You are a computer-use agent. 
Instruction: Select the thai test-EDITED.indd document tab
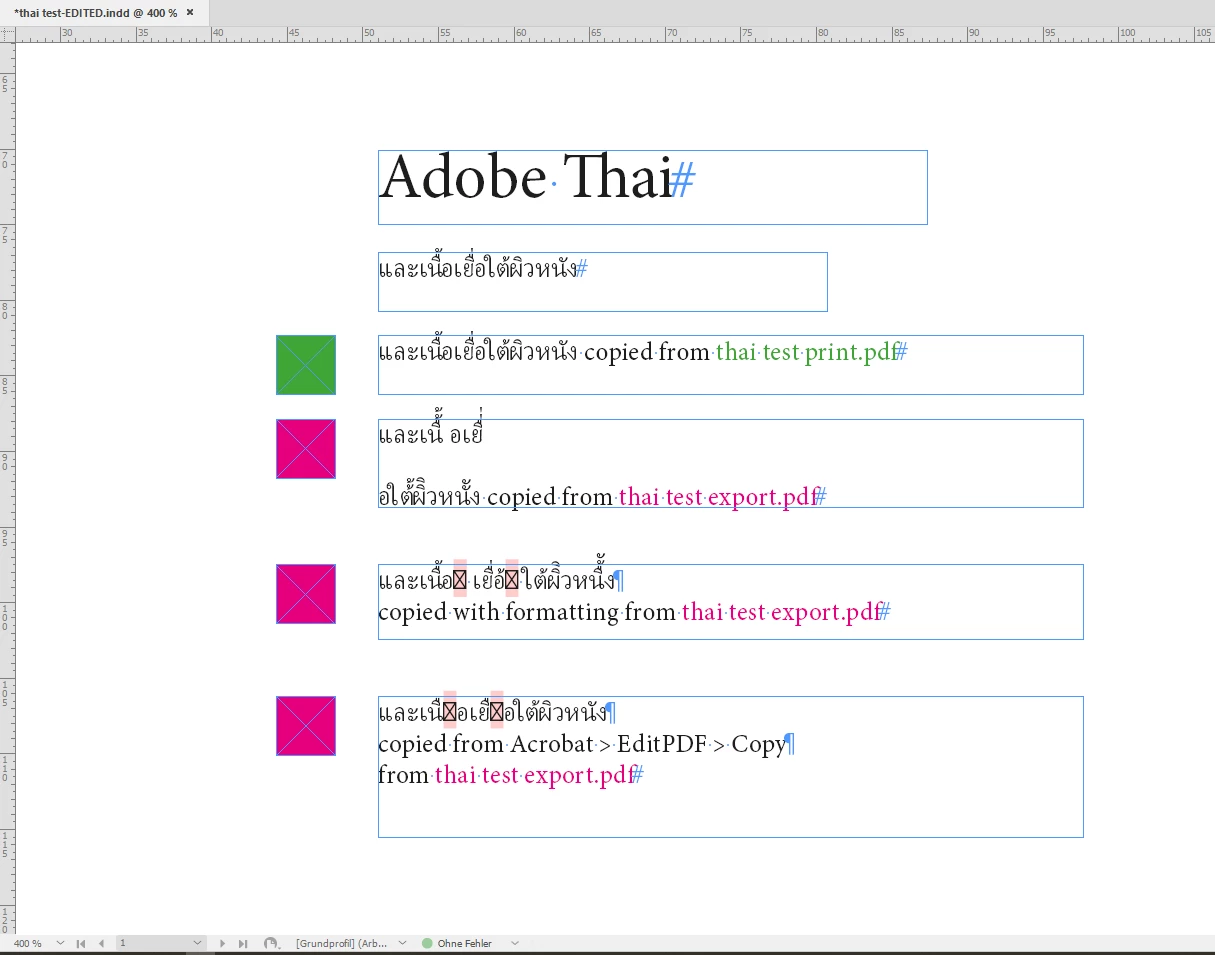104,13
